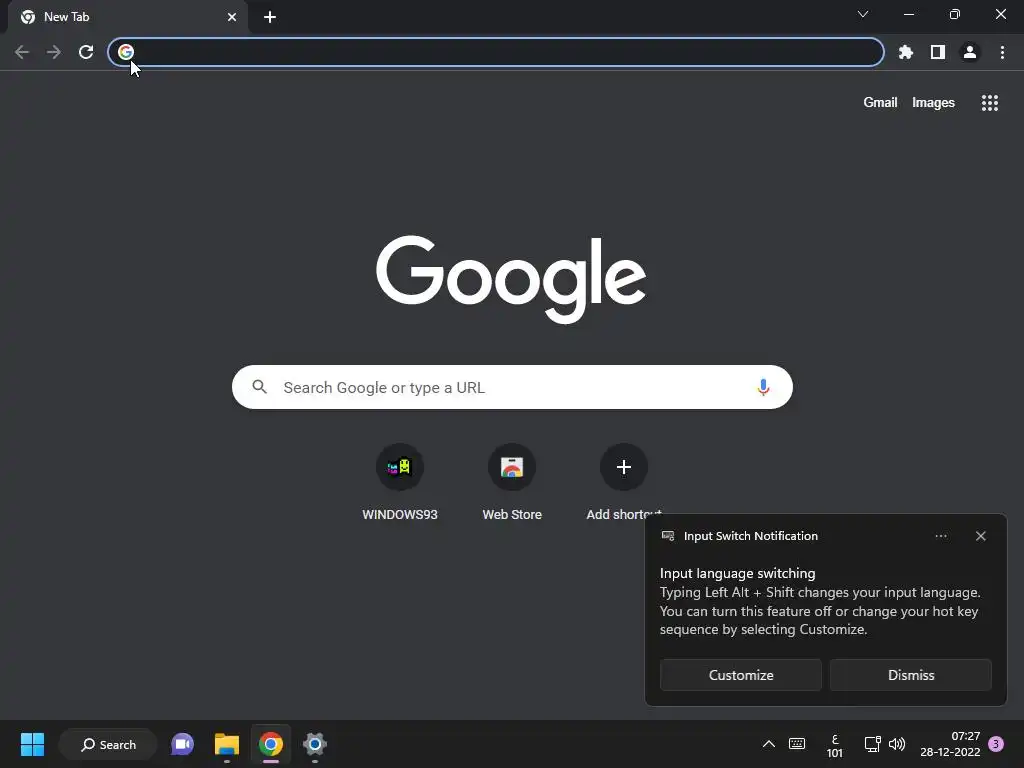Open the Google apps grid
Screen dimensions: 1024x768
coord(989,103)
